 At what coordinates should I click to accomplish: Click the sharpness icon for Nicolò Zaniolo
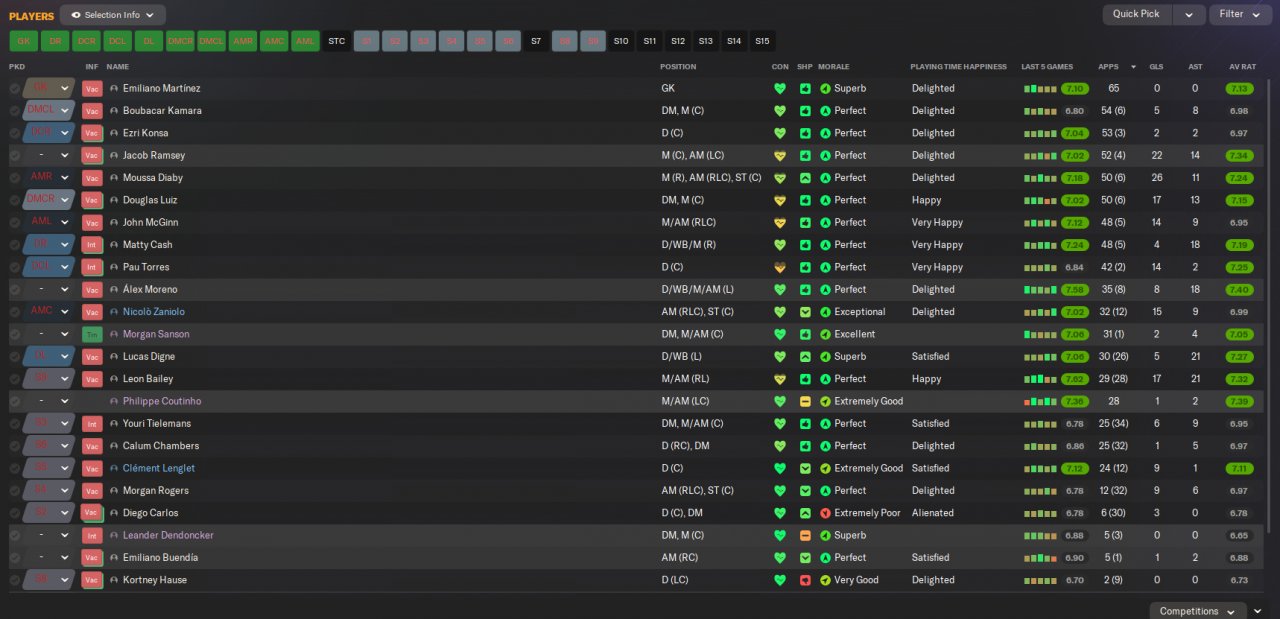[805, 312]
